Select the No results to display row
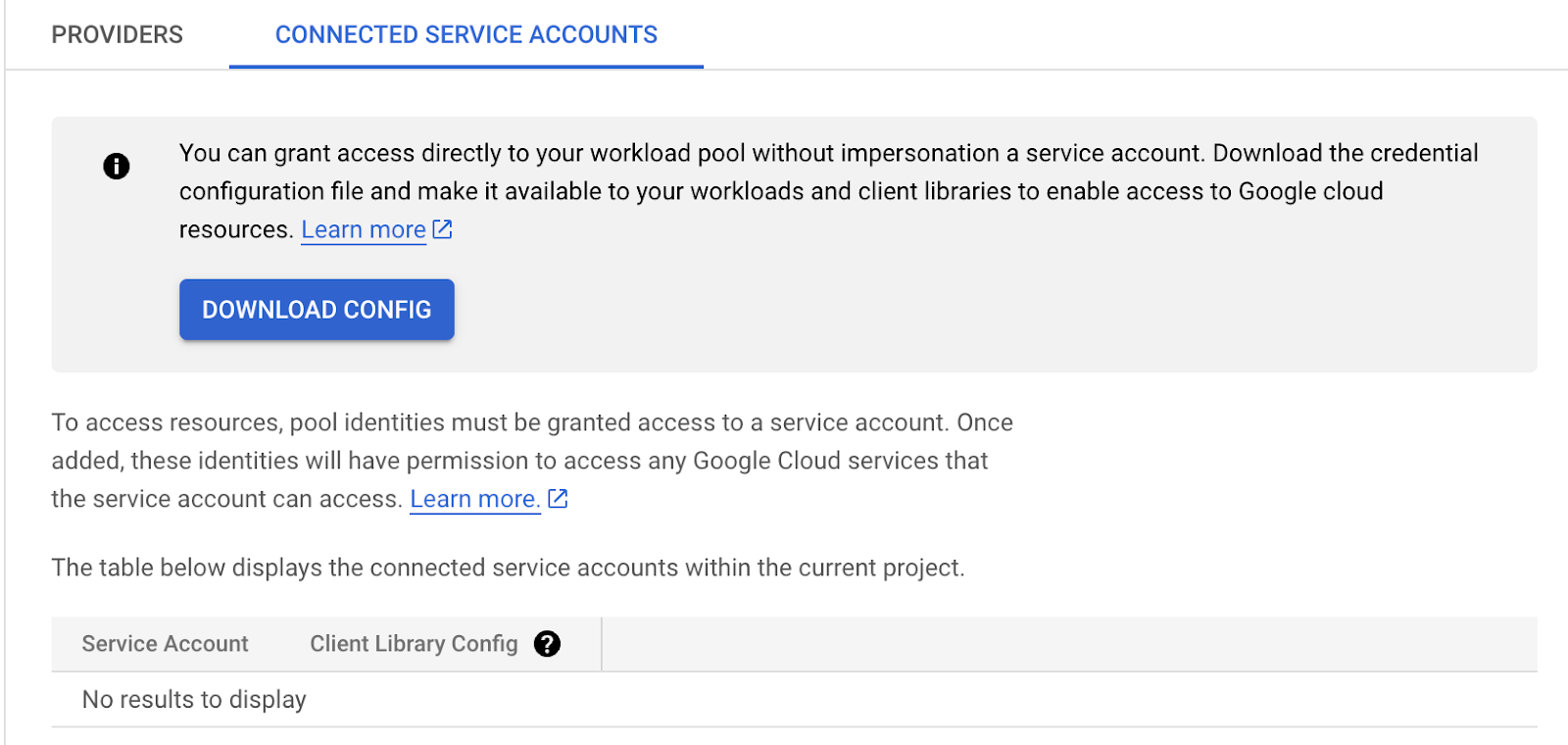 (193, 699)
